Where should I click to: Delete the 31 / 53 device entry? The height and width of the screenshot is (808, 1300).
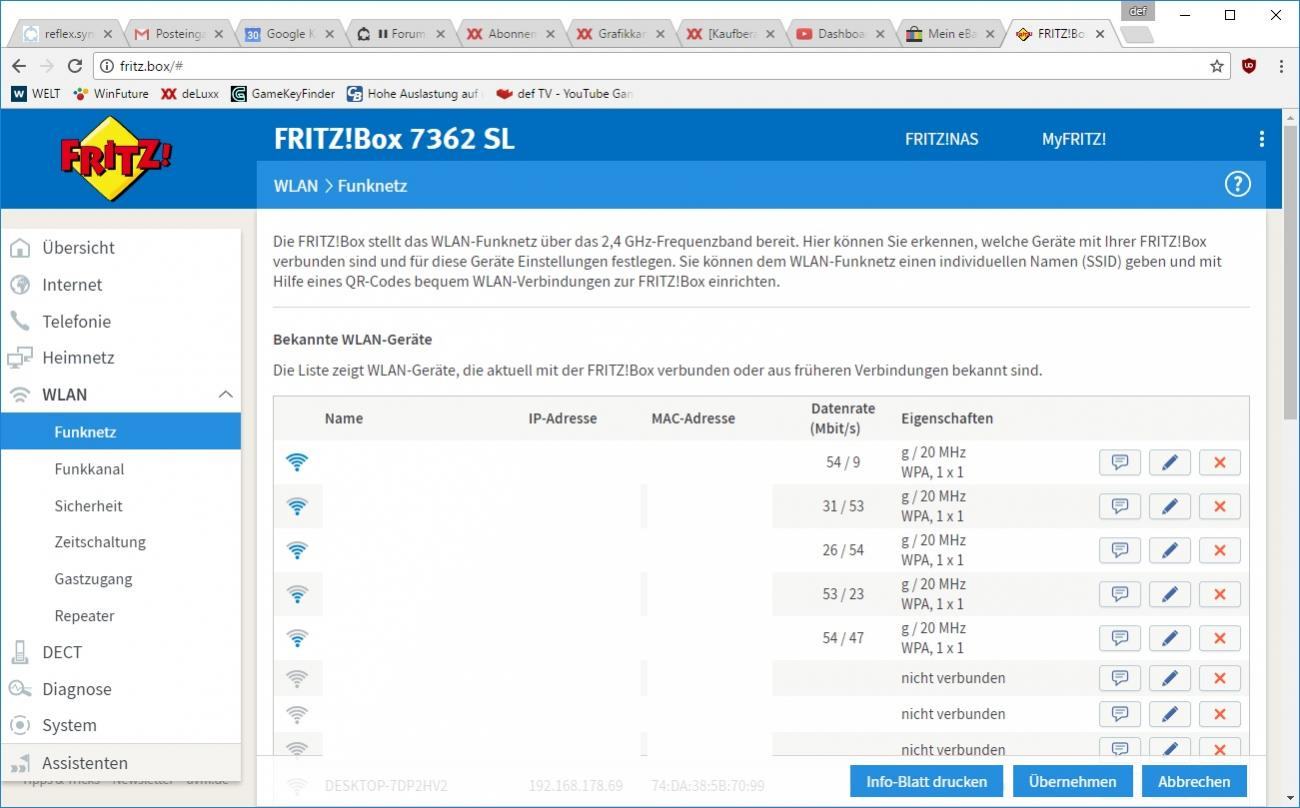coord(1220,506)
